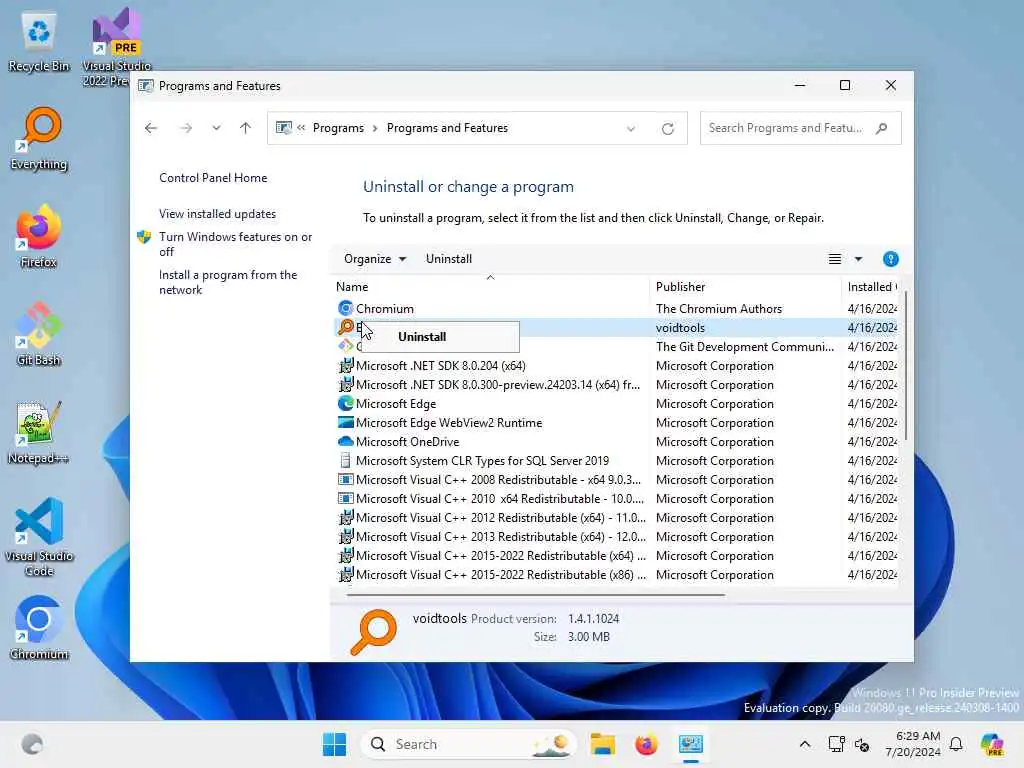Open the Recycle Bin desktop icon
This screenshot has width=1024, height=768.
[x=39, y=41]
